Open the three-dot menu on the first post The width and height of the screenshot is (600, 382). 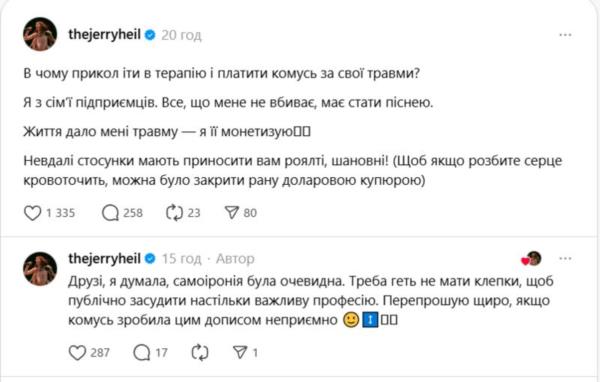coord(565,35)
